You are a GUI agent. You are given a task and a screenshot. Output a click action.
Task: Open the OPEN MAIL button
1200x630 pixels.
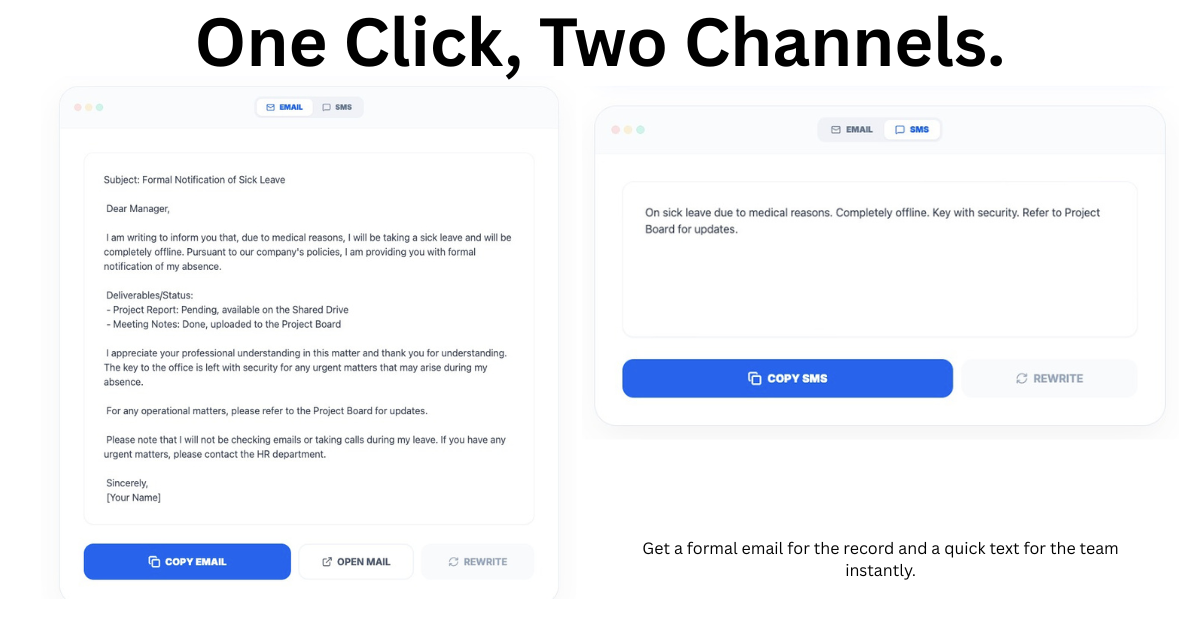tap(356, 562)
